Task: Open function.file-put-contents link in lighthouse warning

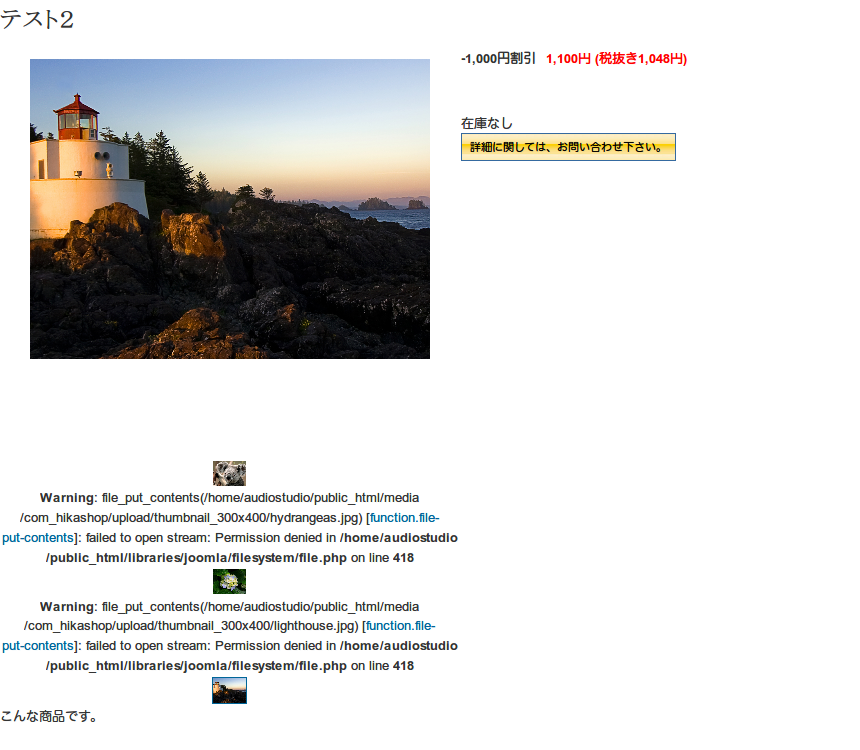Action: pos(219,636)
